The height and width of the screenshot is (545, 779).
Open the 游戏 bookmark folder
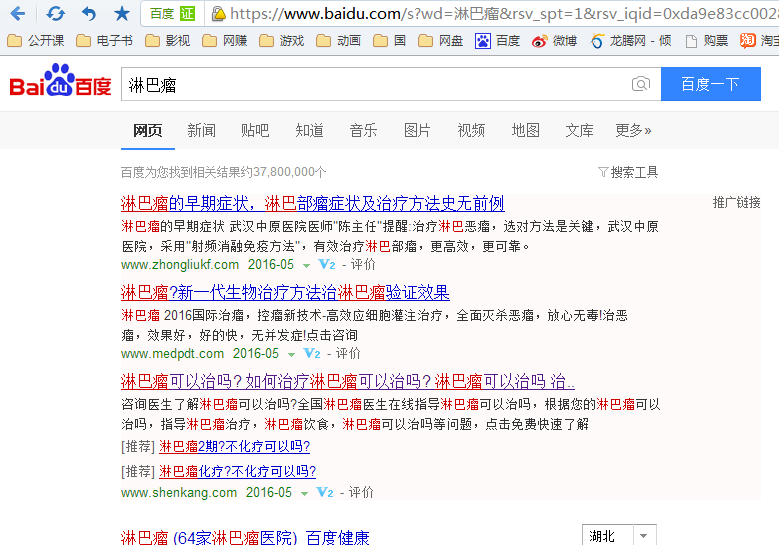[282, 41]
